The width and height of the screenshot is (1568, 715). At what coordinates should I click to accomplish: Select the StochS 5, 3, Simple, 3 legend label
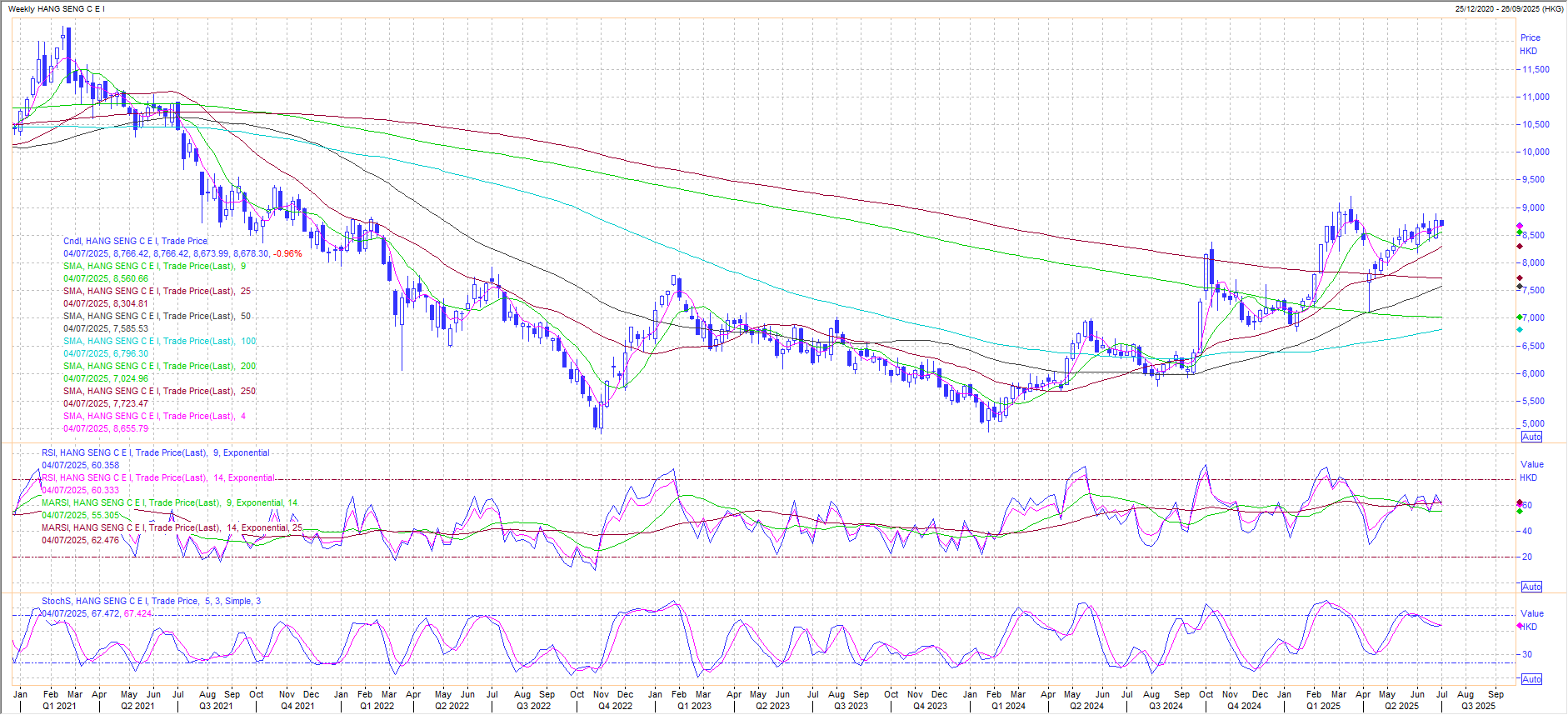click(x=151, y=601)
